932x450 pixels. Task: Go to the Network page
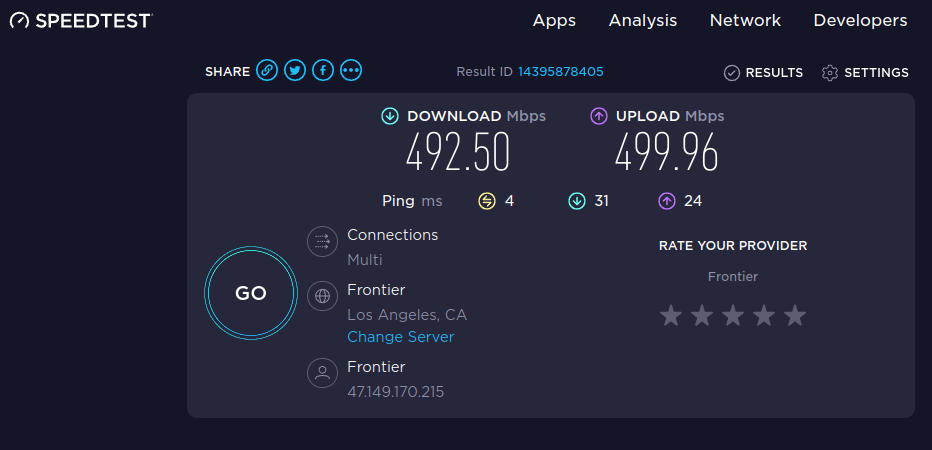pyautogui.click(x=745, y=20)
